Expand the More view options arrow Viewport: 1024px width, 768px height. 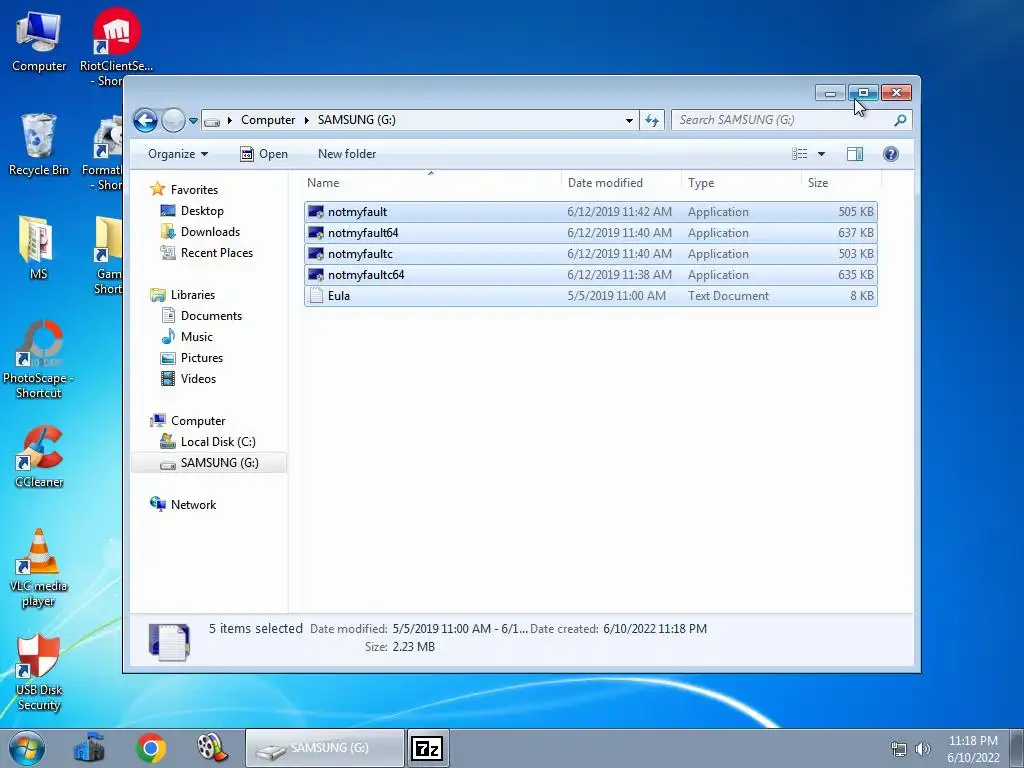click(822, 154)
